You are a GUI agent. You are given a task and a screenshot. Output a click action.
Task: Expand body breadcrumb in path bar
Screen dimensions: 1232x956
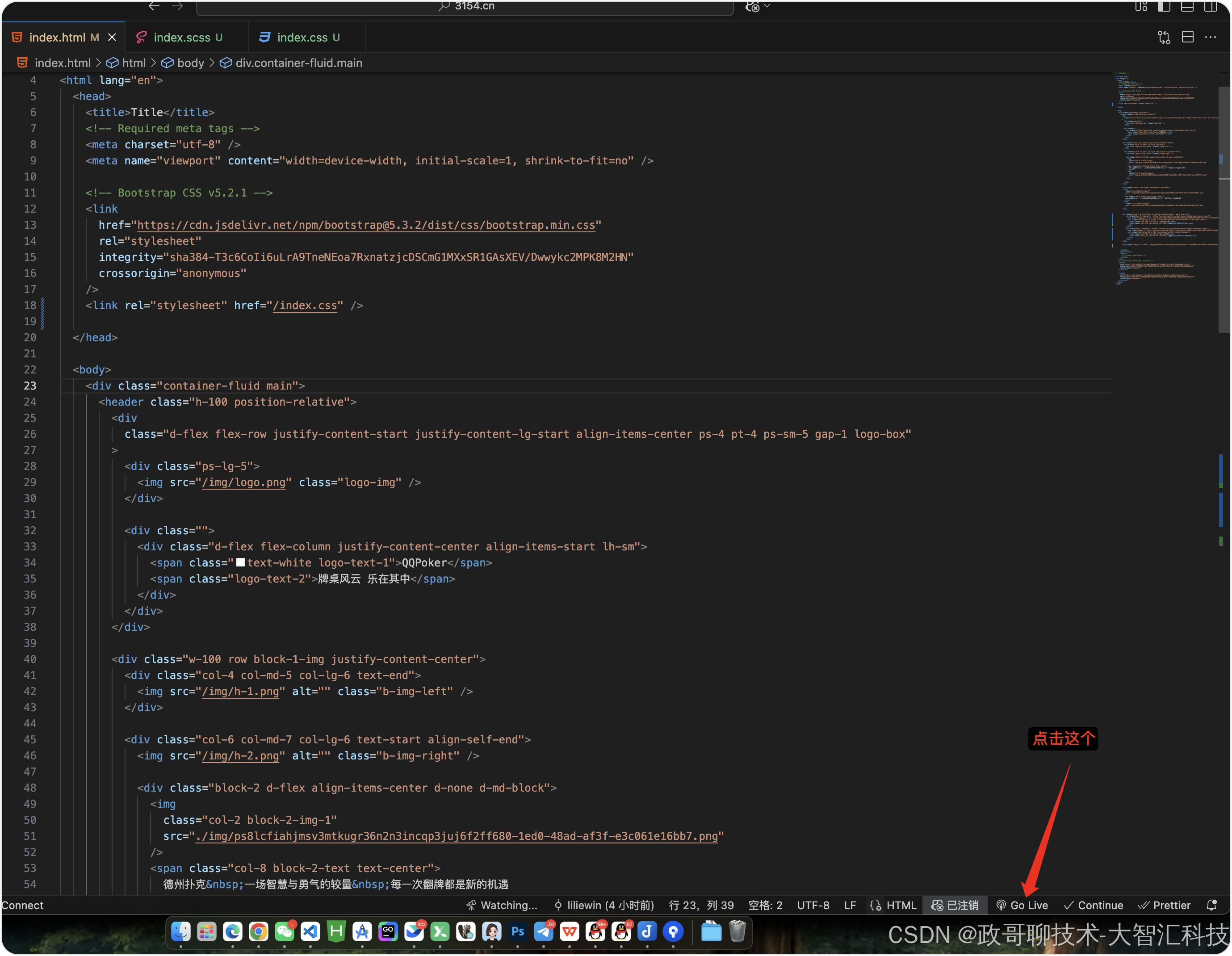190,63
